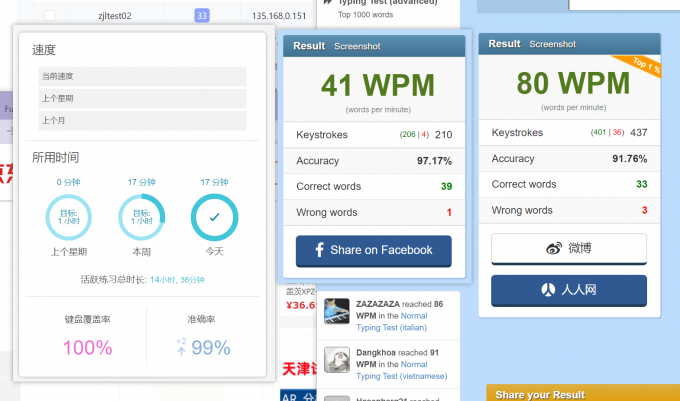Click the 41 WPM score text
Viewport: 680px width, 401px height.
[378, 85]
